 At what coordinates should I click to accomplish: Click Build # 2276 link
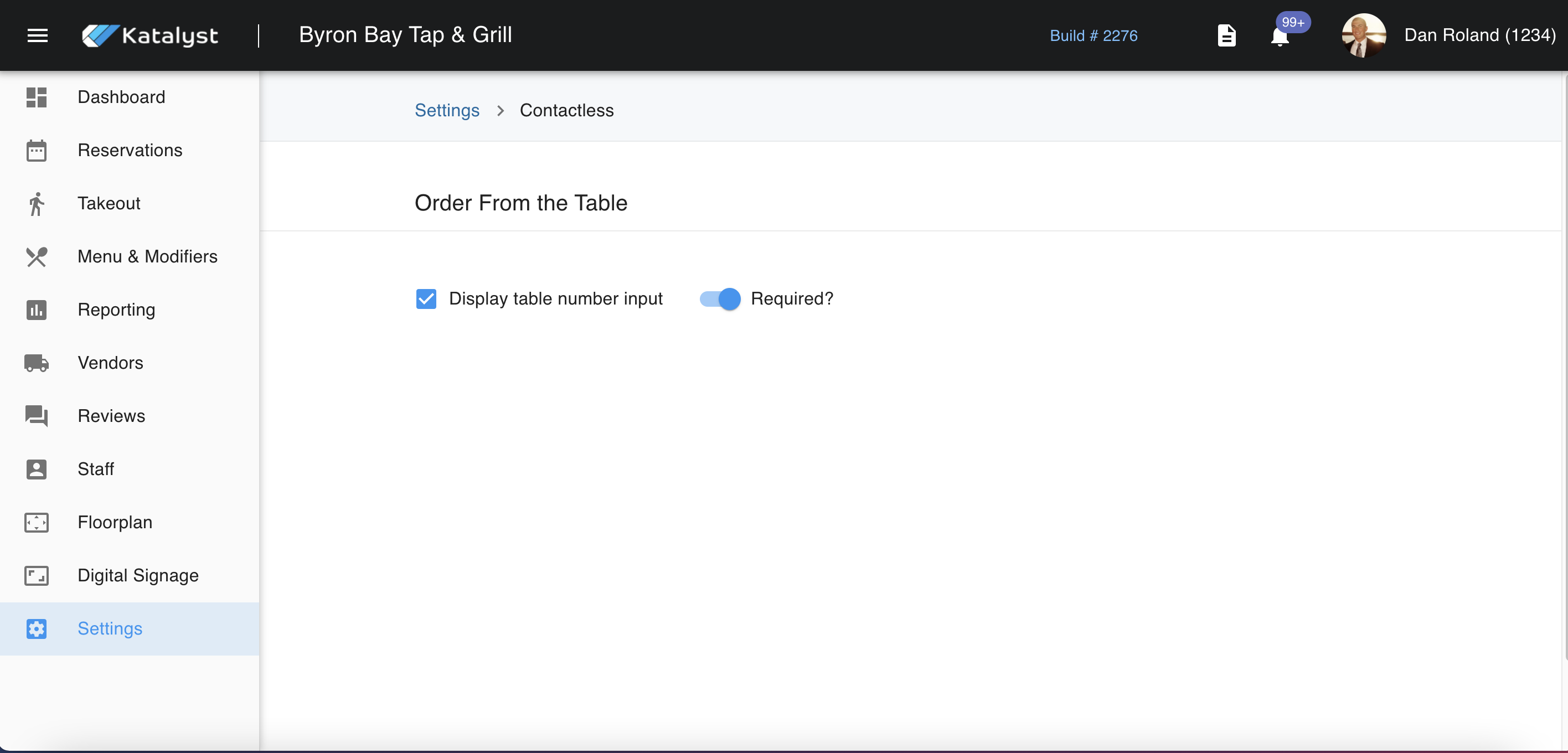coord(1093,35)
